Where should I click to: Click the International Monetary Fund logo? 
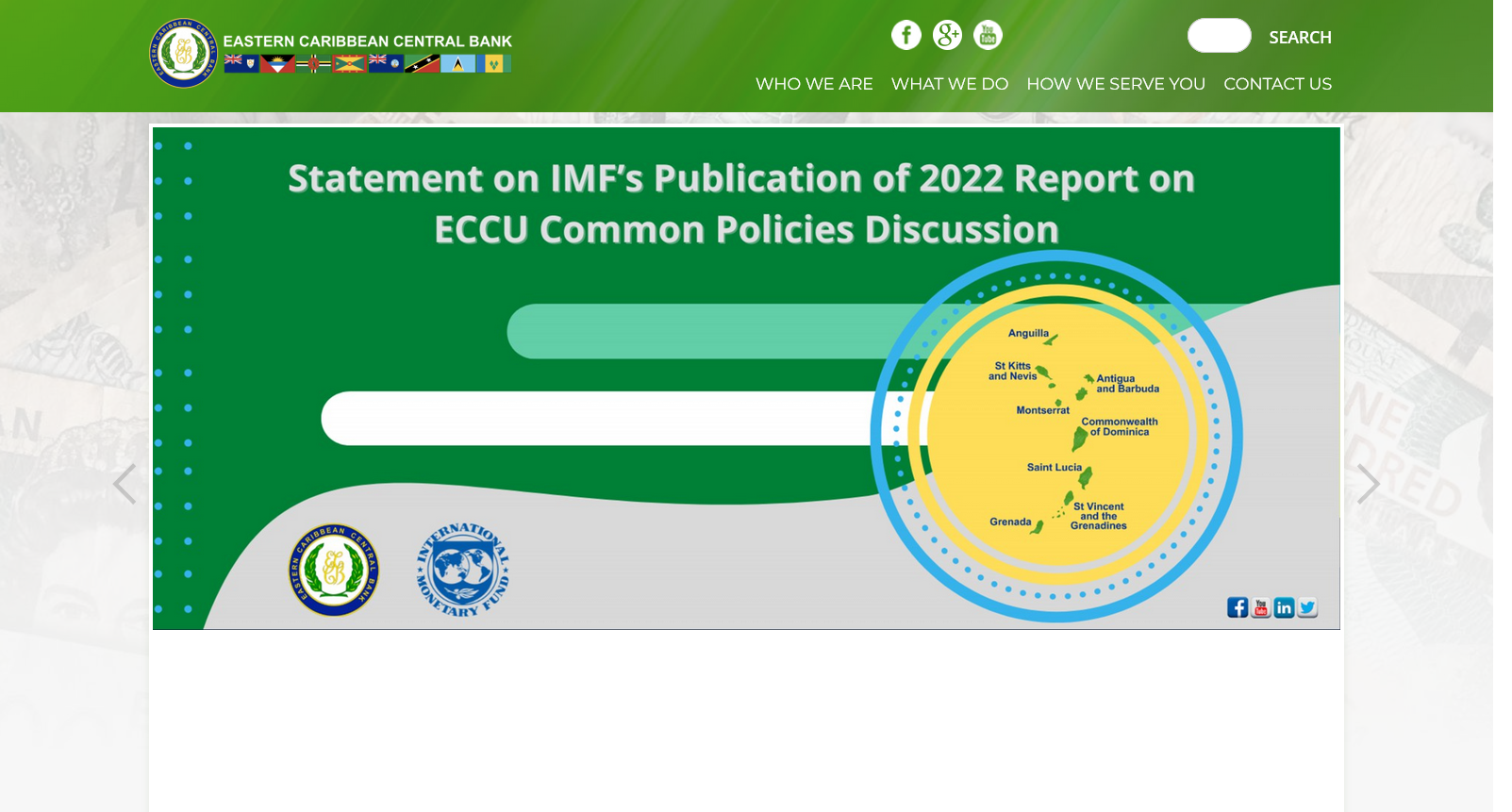coord(462,570)
